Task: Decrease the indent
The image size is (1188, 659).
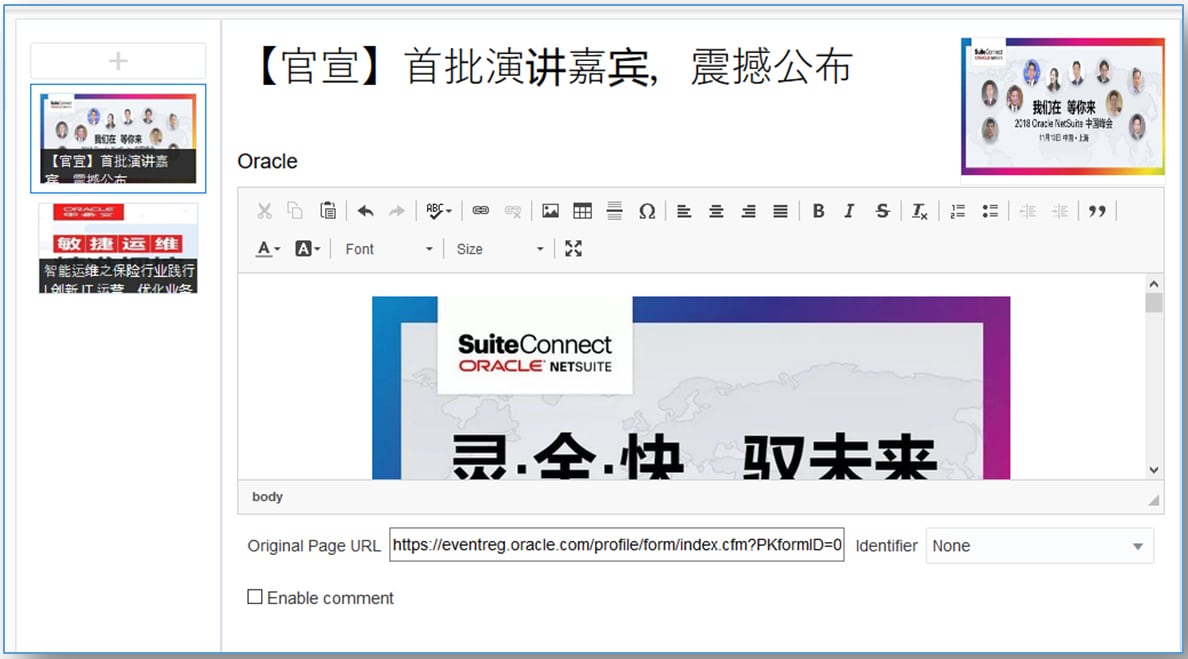Action: 1027,211
